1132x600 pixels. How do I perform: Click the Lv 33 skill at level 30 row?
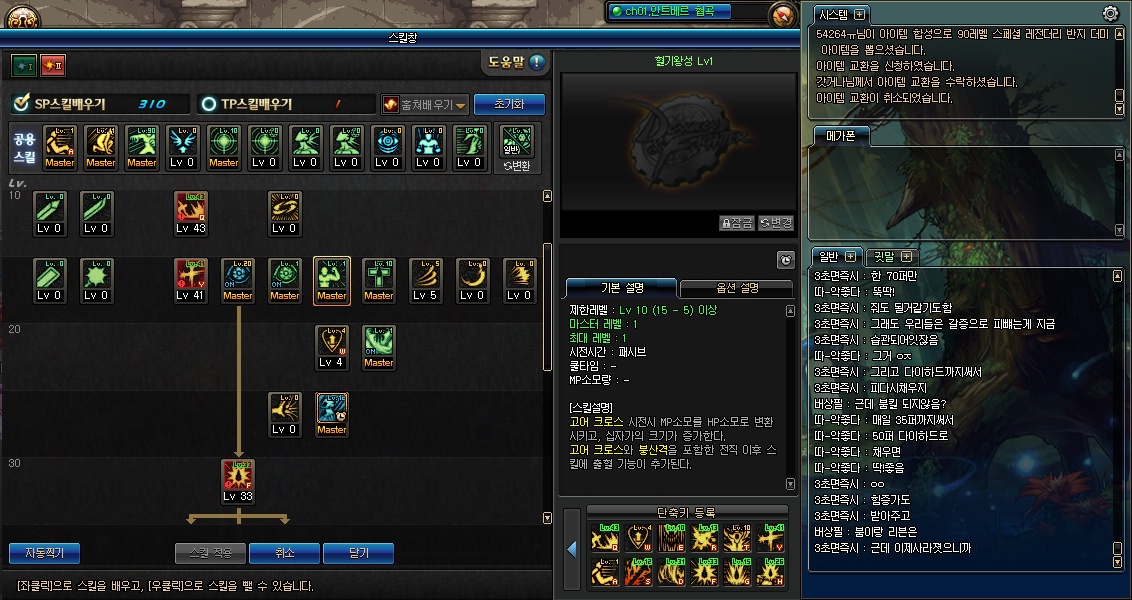[238, 482]
